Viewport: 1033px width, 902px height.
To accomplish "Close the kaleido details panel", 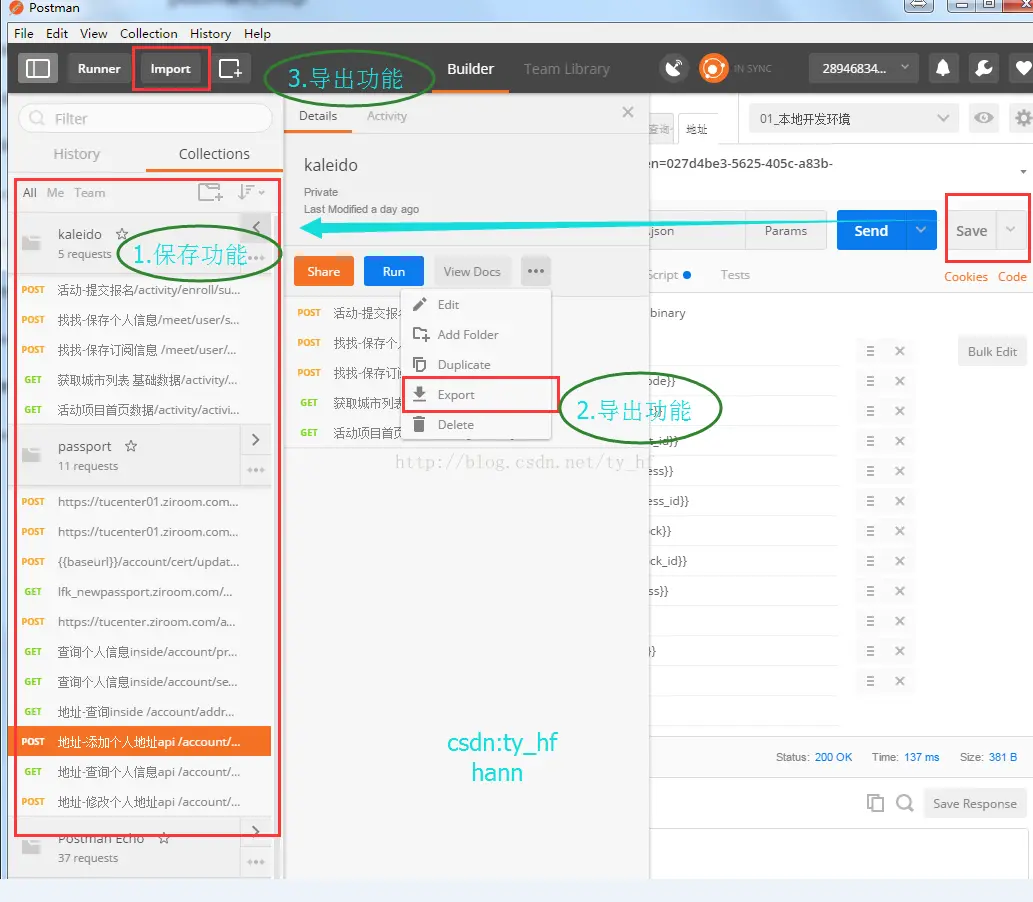I will (628, 112).
